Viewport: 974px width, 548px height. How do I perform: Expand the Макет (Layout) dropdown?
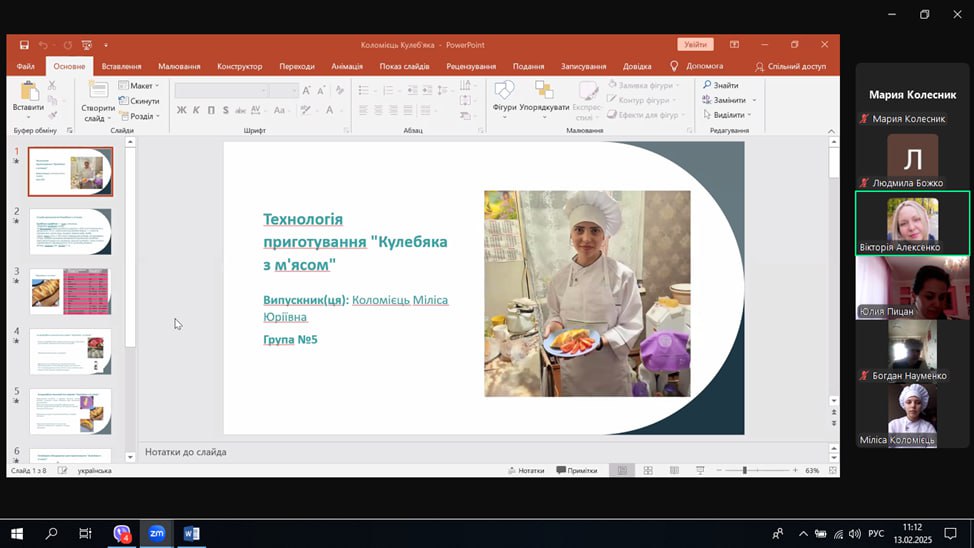140,86
